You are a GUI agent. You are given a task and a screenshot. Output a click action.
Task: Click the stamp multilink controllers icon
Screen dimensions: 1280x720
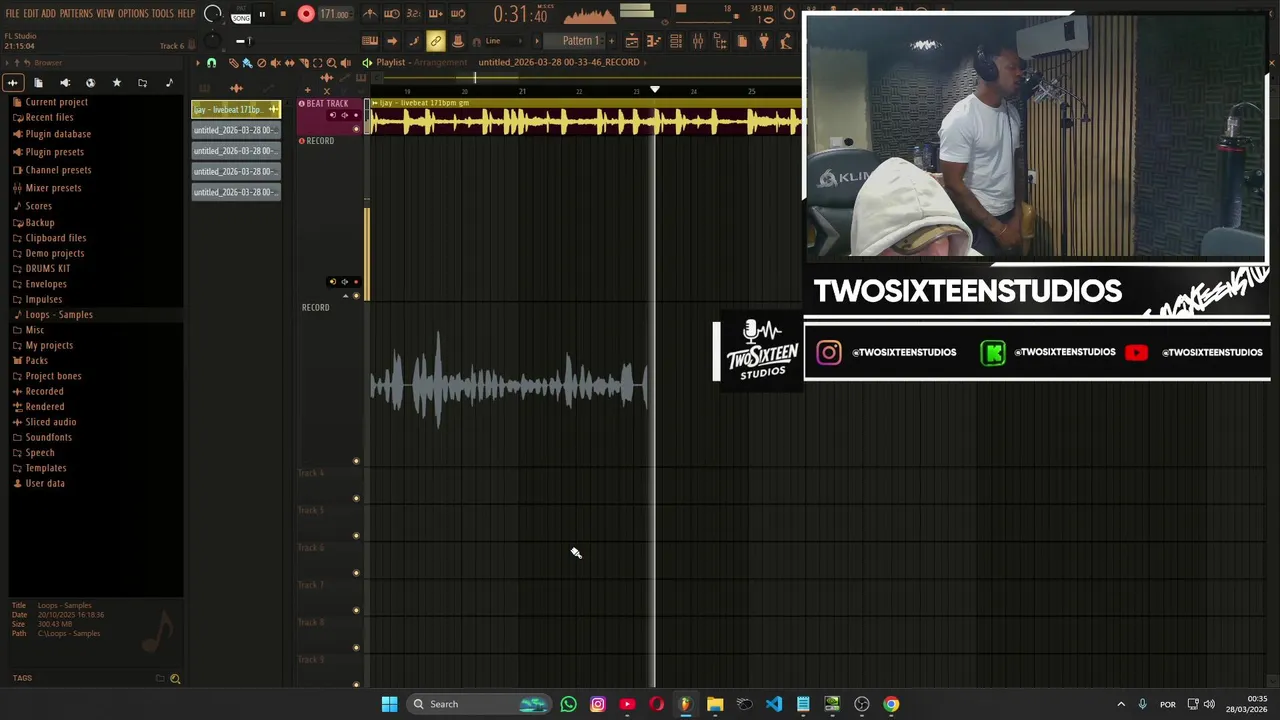click(458, 41)
